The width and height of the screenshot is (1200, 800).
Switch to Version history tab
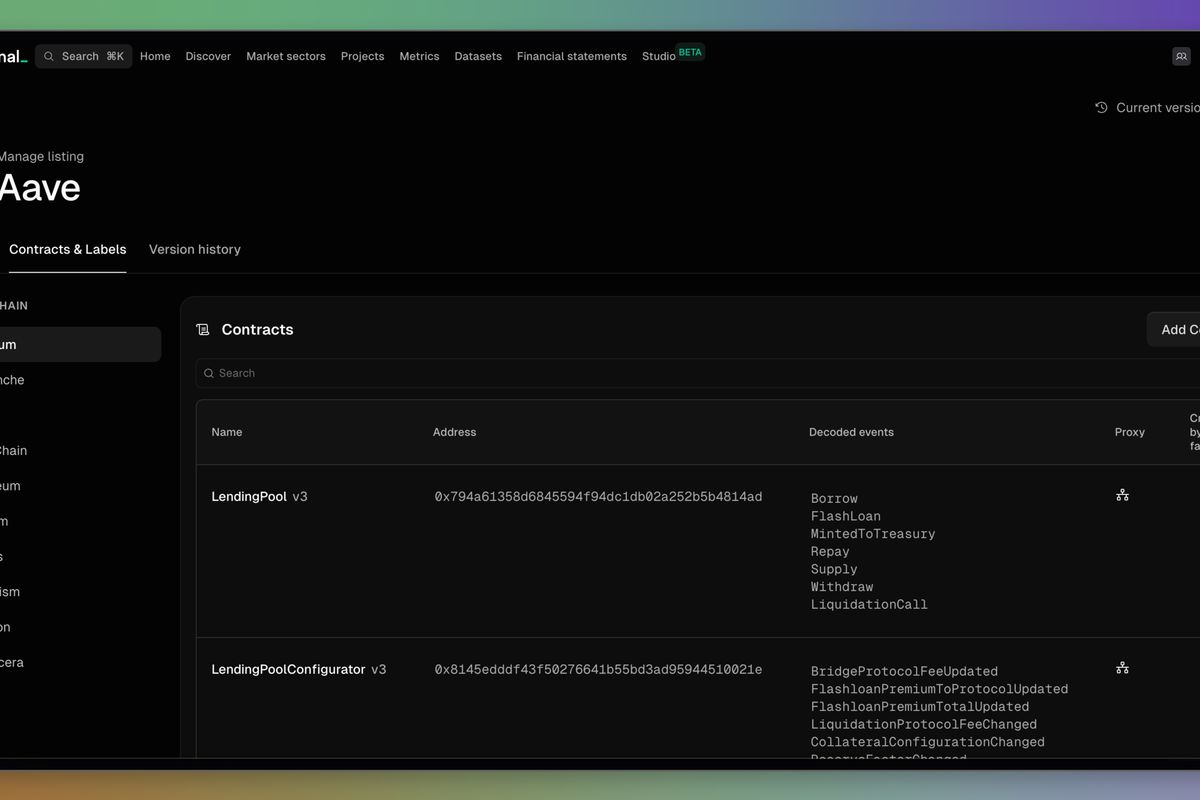coord(195,249)
